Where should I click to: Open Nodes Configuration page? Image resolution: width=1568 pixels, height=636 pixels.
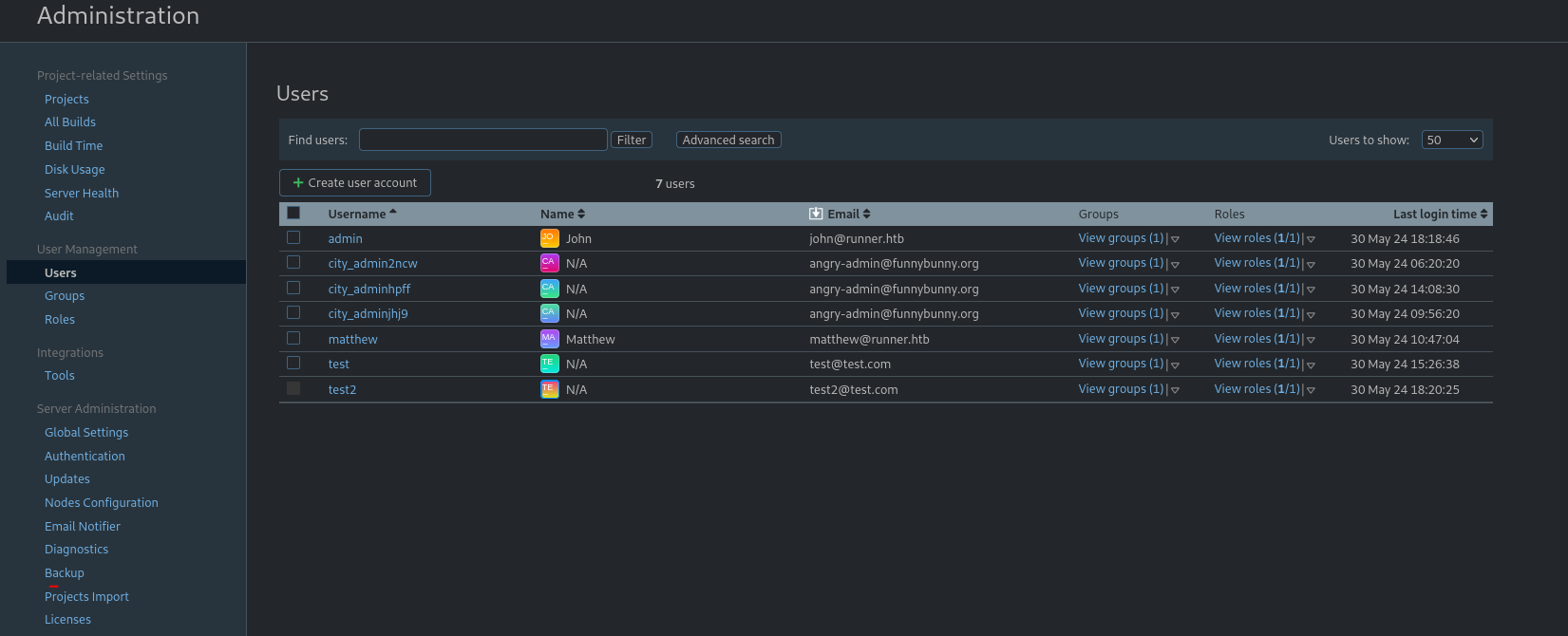pos(102,502)
